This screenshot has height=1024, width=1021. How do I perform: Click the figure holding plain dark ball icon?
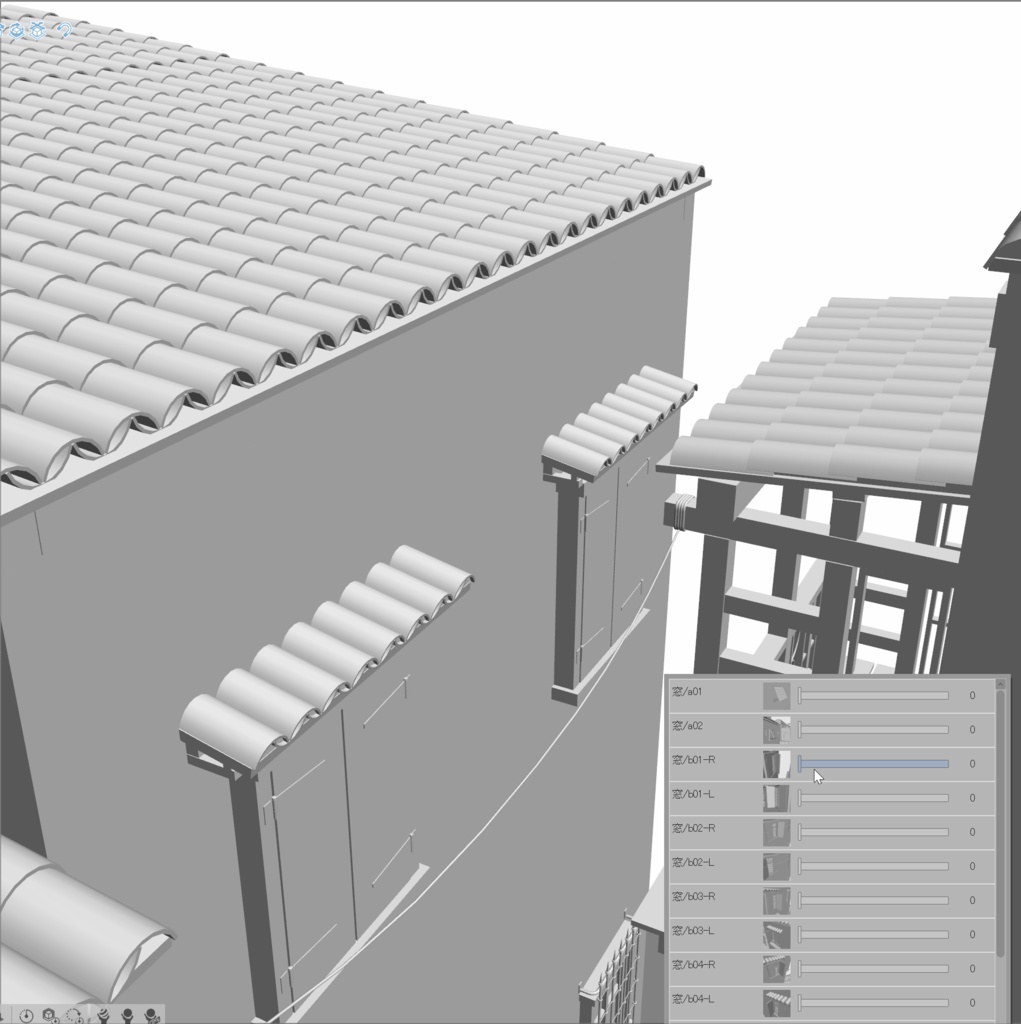tap(127, 1016)
